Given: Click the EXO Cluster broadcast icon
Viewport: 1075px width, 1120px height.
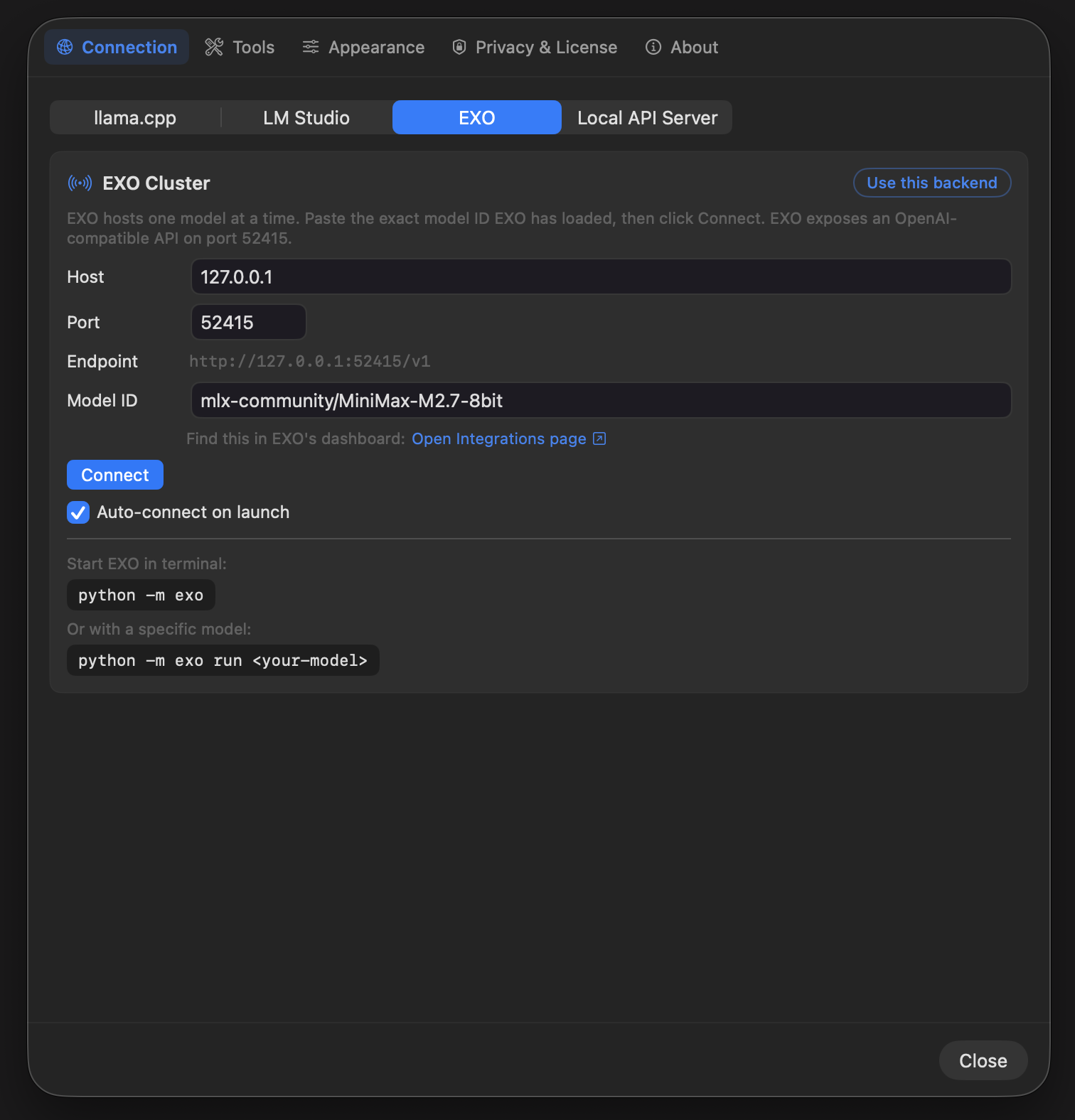Looking at the screenshot, I should 80,183.
